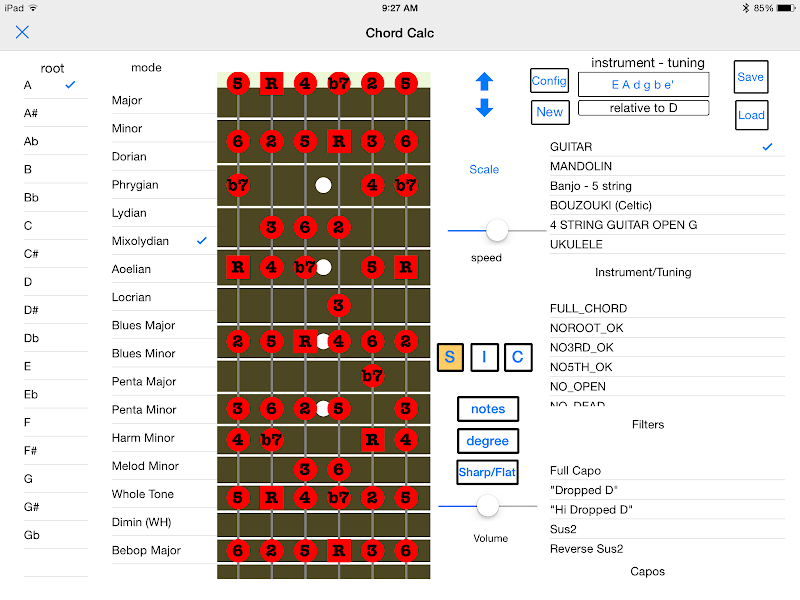This screenshot has width=800, height=600.
Task: Tap the E A d g b e' tuning field
Action: [x=643, y=85]
